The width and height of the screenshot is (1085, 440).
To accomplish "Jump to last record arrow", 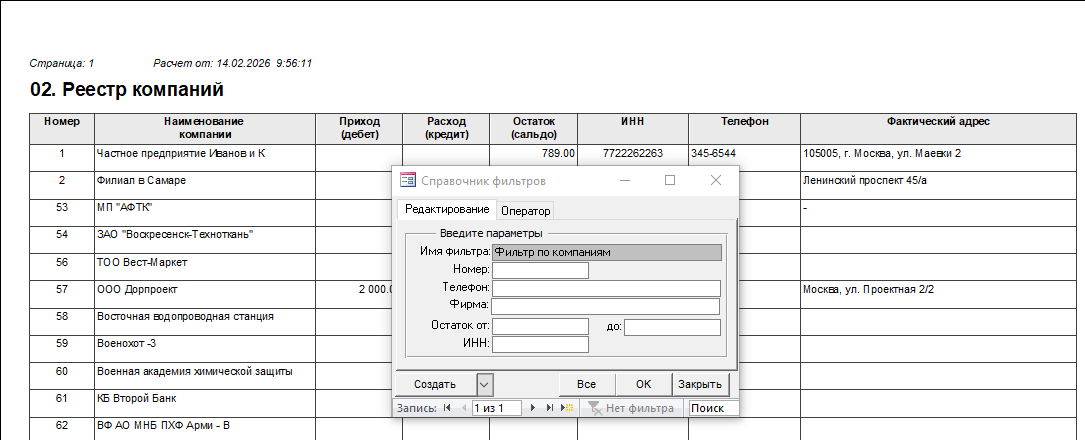I will tap(550, 408).
